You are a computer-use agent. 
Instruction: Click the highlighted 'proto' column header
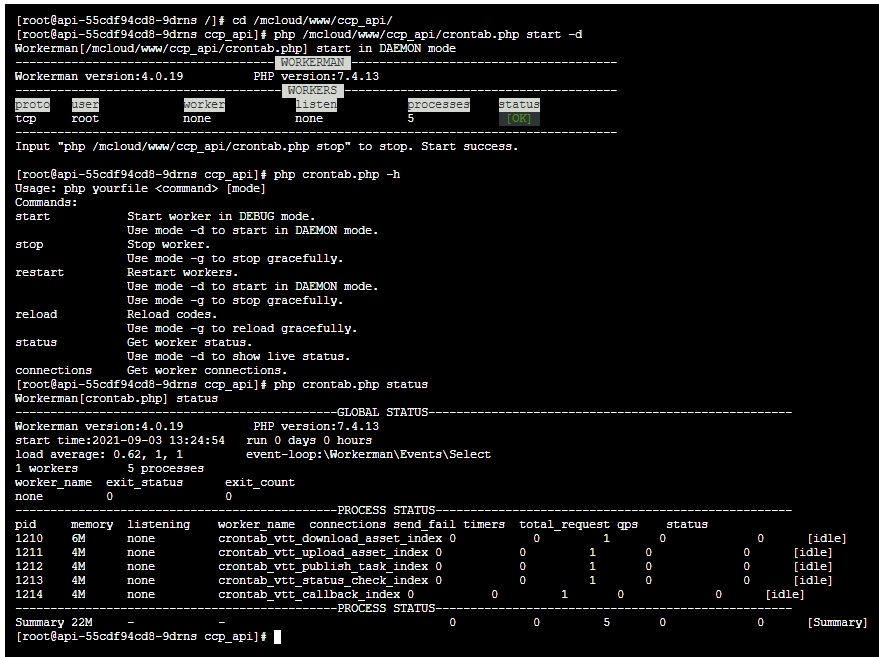click(32, 104)
